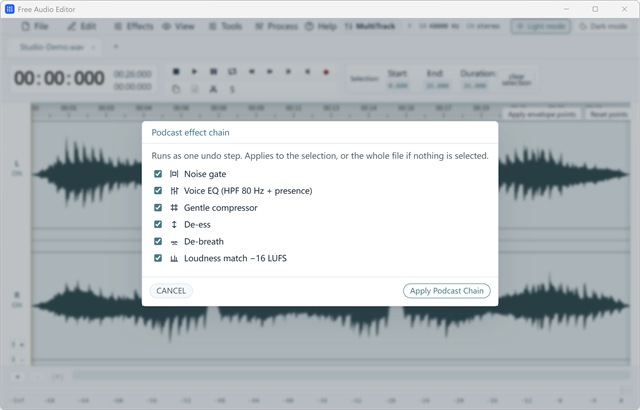The width and height of the screenshot is (640, 410).
Task: Click the red record button
Action: point(326,72)
